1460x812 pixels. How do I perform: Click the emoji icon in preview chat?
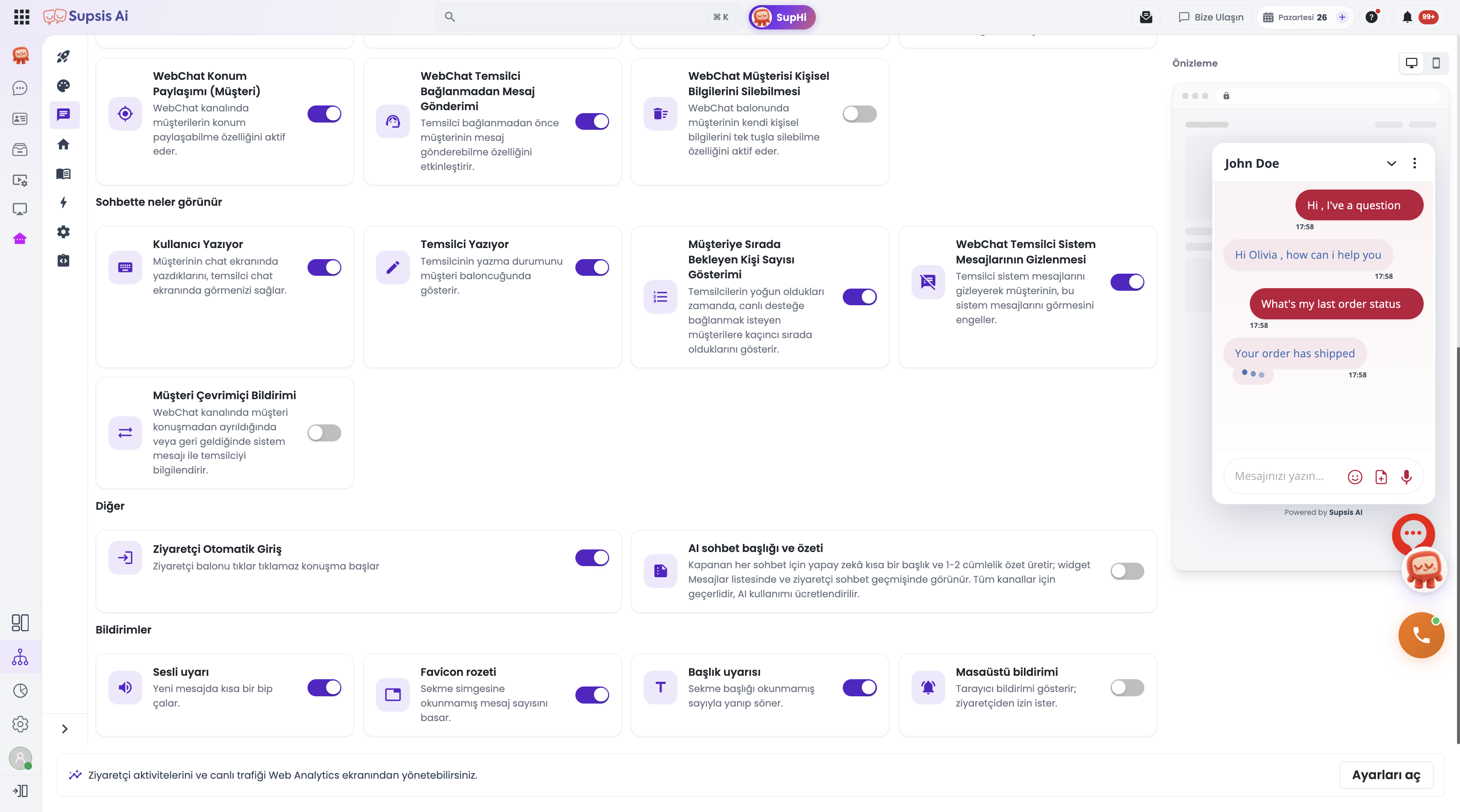1355,477
